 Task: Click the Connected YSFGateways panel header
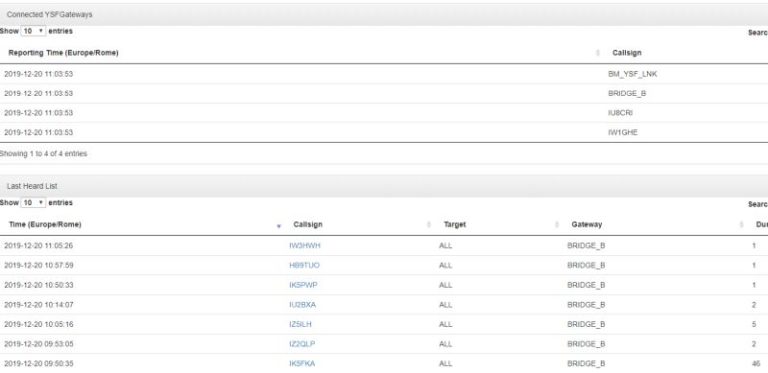point(384,15)
